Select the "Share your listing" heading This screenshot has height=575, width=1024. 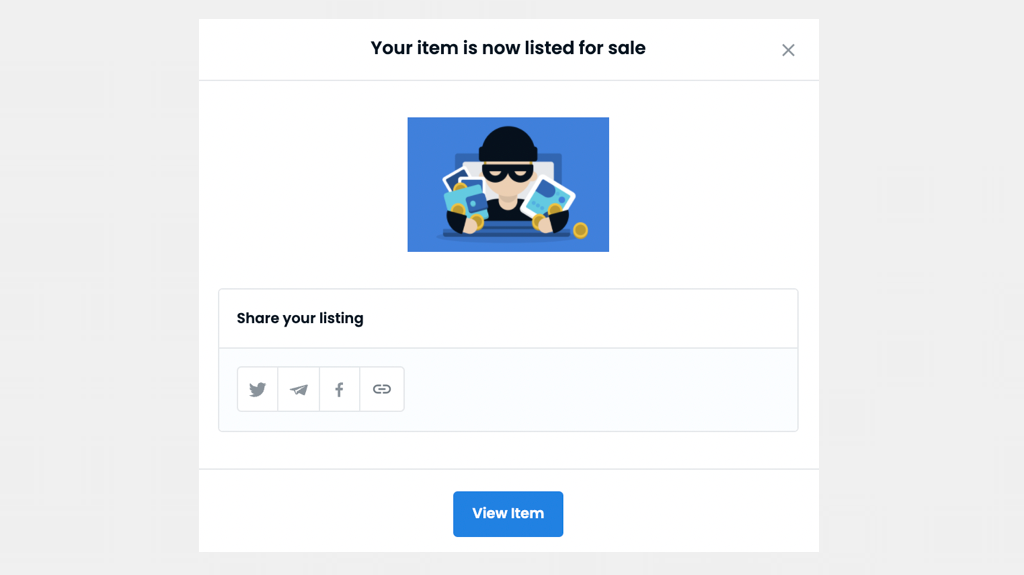pos(300,318)
